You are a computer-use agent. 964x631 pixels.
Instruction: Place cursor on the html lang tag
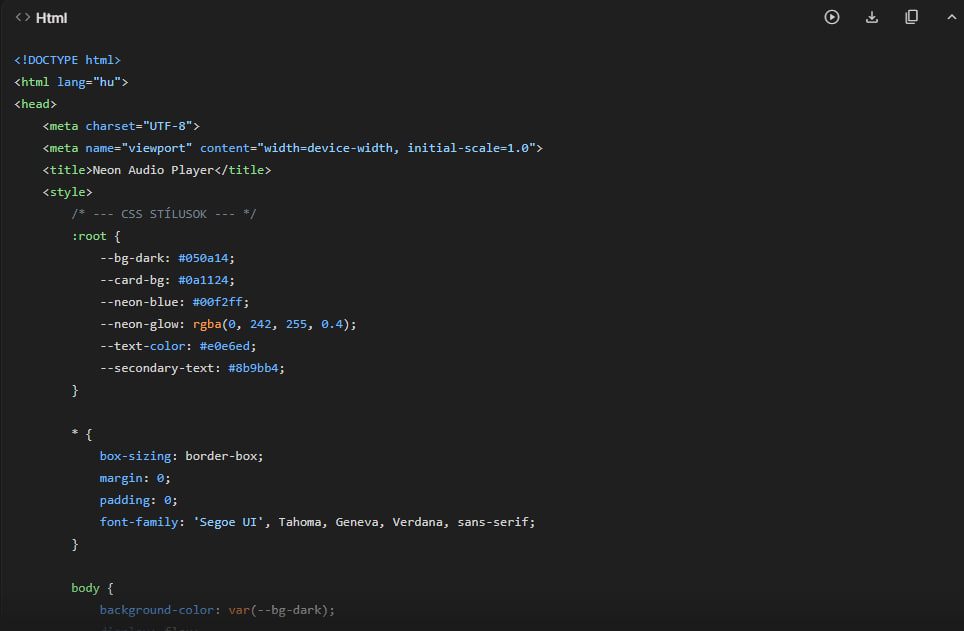click(x=71, y=82)
